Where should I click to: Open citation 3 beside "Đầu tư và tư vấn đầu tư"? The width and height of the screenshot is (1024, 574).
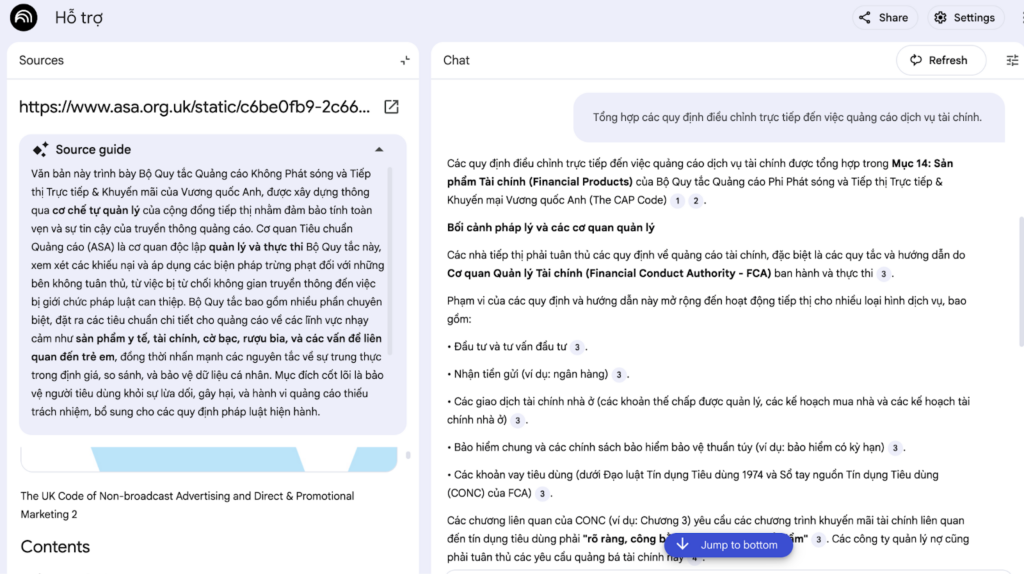click(x=577, y=347)
